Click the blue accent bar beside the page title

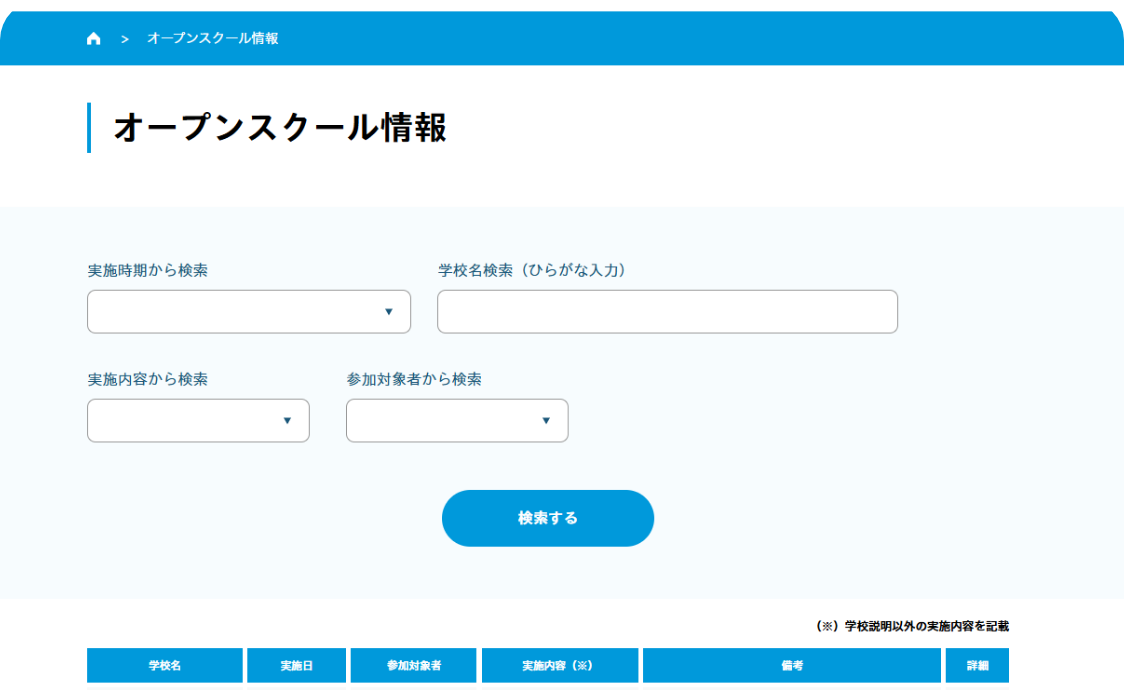[x=91, y=125]
